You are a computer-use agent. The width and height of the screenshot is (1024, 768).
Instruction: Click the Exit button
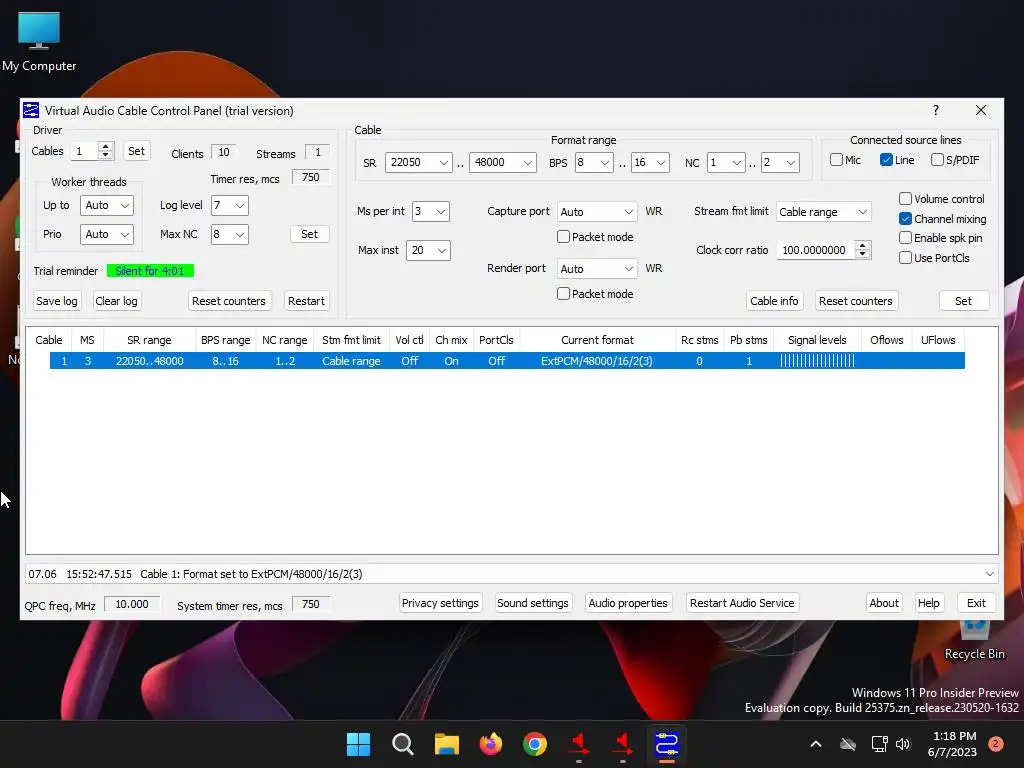point(976,603)
